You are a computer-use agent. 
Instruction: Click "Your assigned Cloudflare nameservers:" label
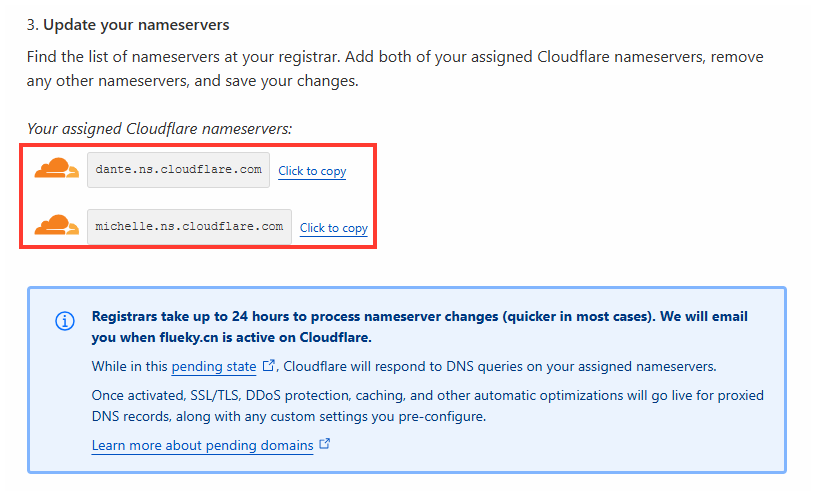click(x=159, y=129)
